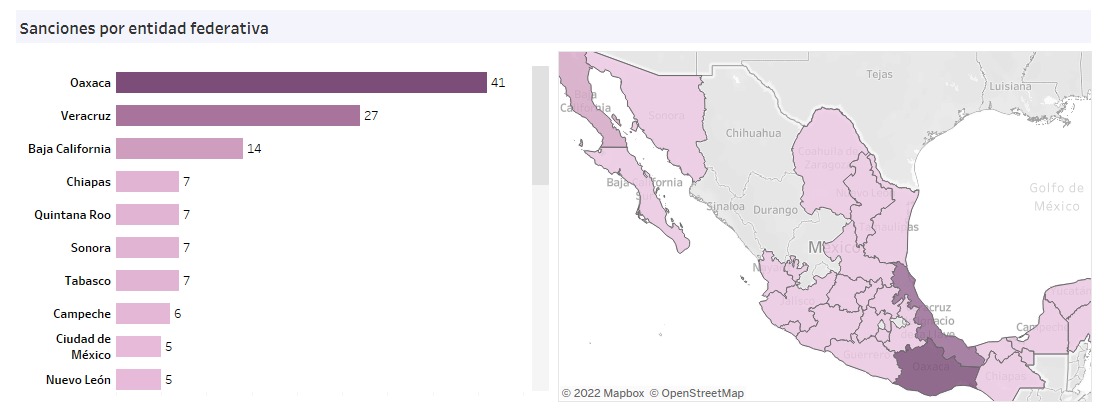This screenshot has width=1120, height=408.
Task: Click the Ciudad de México bar
Action: pos(138,346)
